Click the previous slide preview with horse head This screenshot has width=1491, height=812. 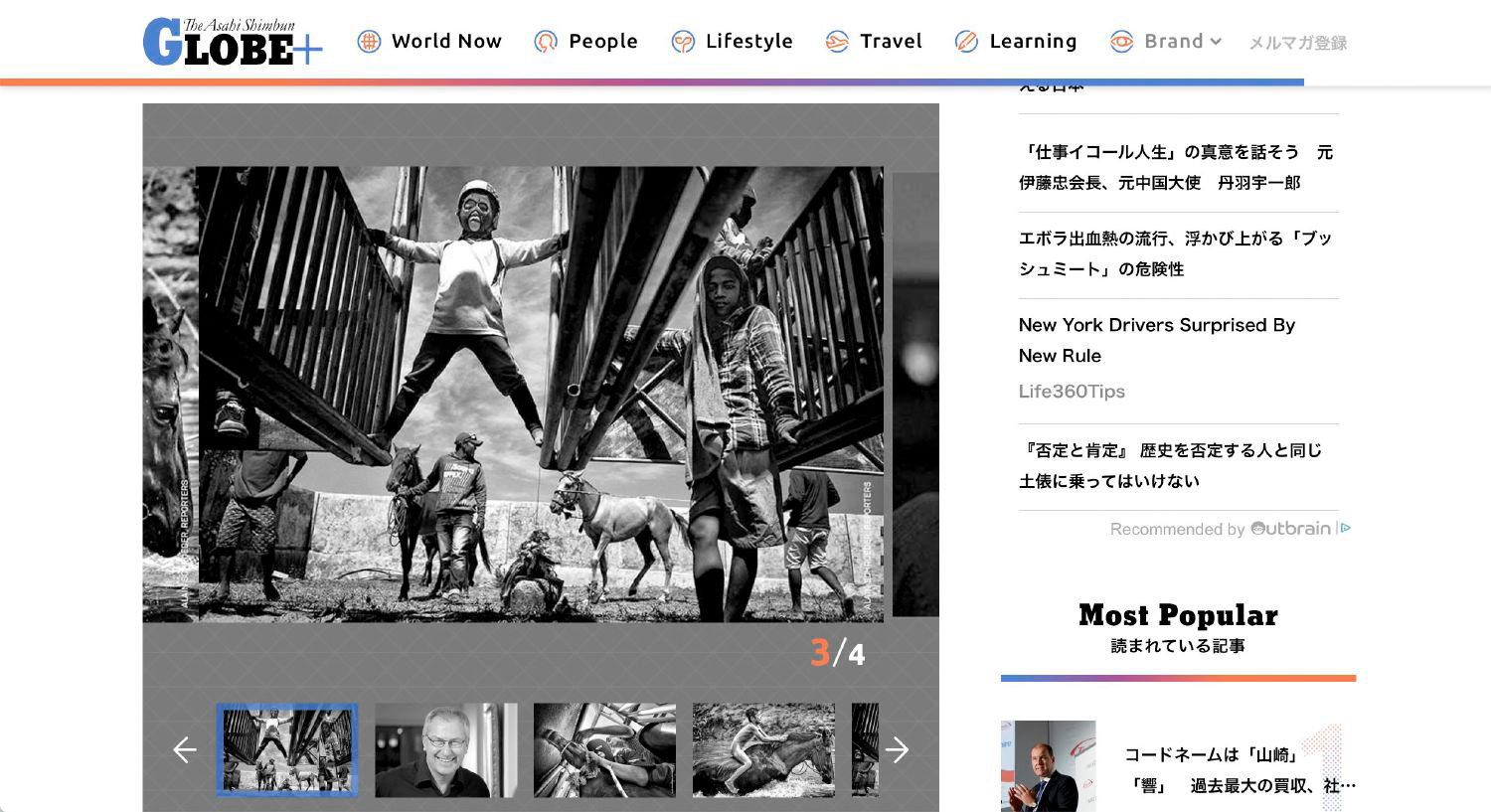click(x=170, y=395)
